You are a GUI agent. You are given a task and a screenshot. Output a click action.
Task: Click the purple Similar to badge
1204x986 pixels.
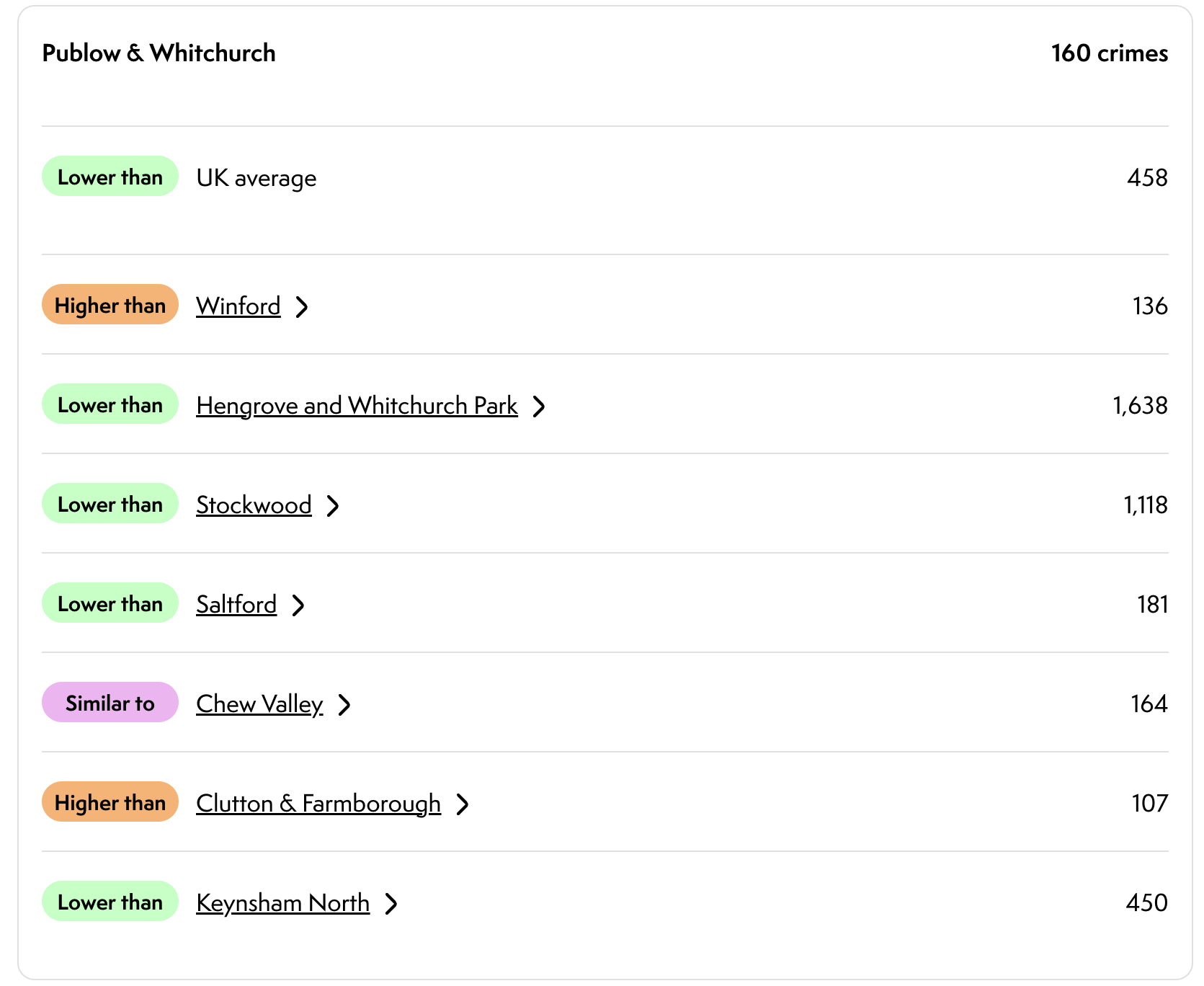110,703
